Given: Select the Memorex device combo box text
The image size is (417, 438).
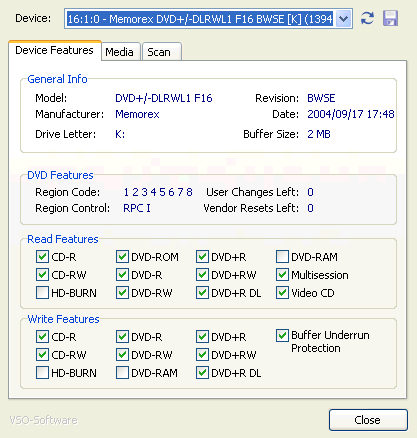Looking at the screenshot, I should coord(200,19).
